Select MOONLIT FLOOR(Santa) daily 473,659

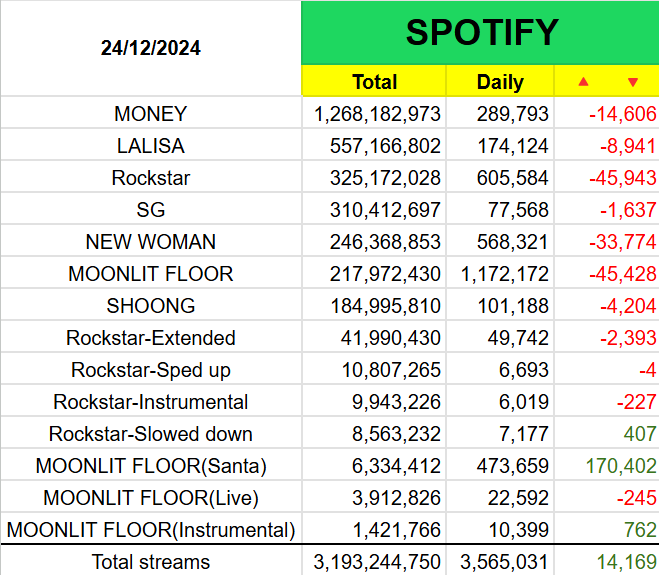click(500, 465)
